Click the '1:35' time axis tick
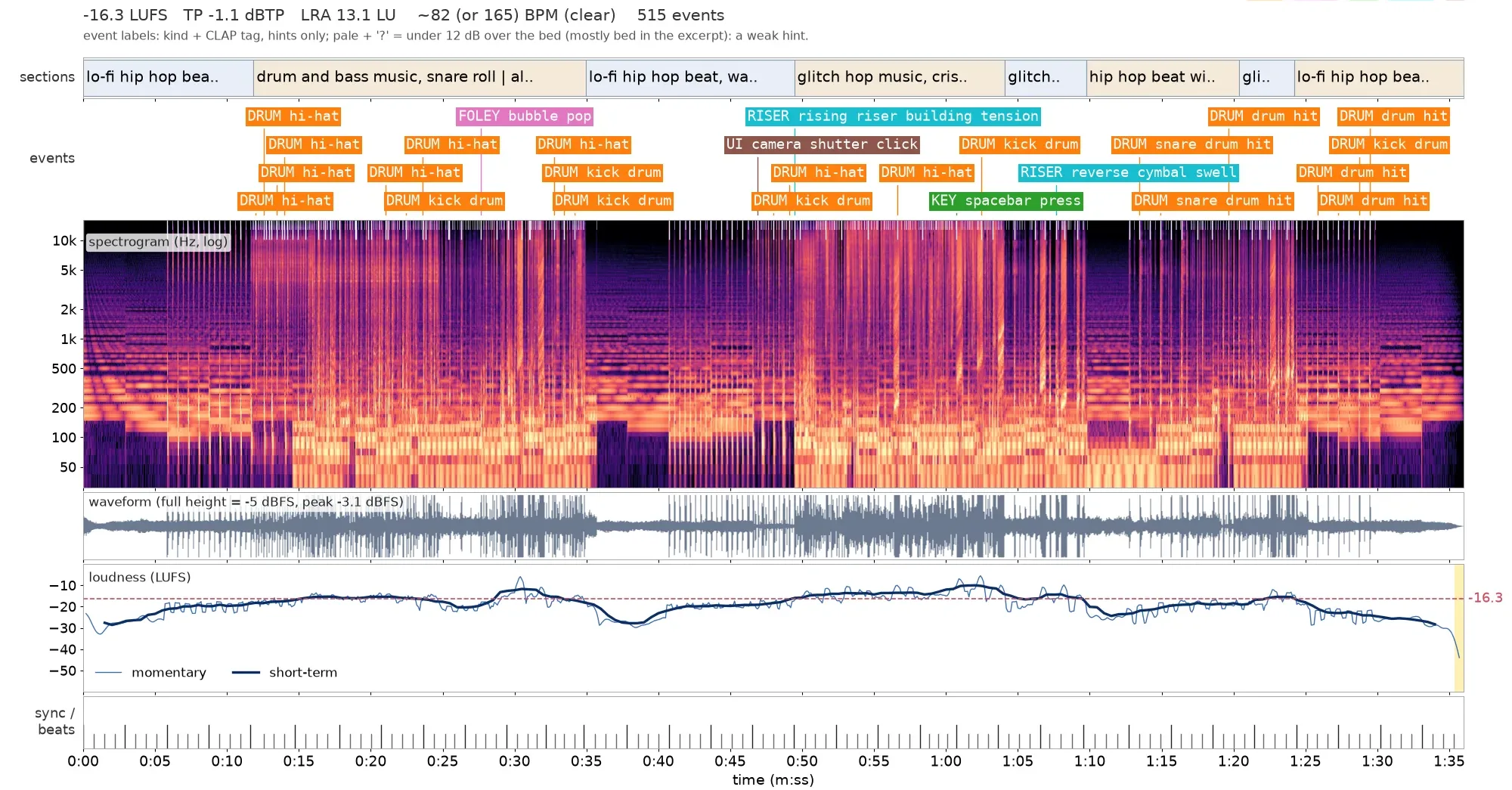 click(1448, 761)
